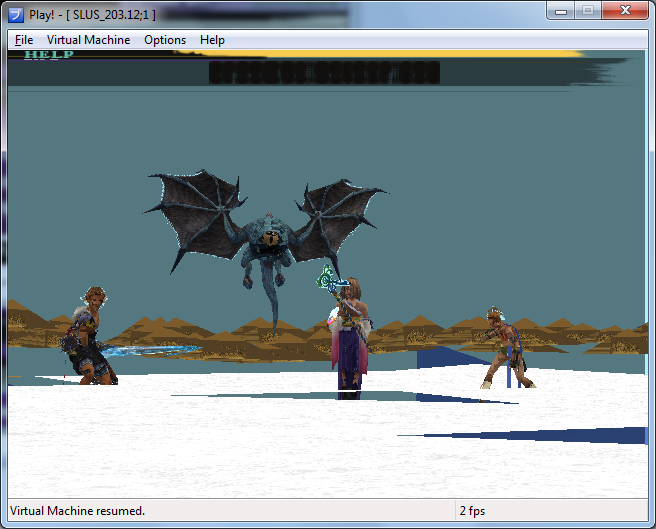Open the File menu
This screenshot has width=656, height=529.
click(24, 40)
